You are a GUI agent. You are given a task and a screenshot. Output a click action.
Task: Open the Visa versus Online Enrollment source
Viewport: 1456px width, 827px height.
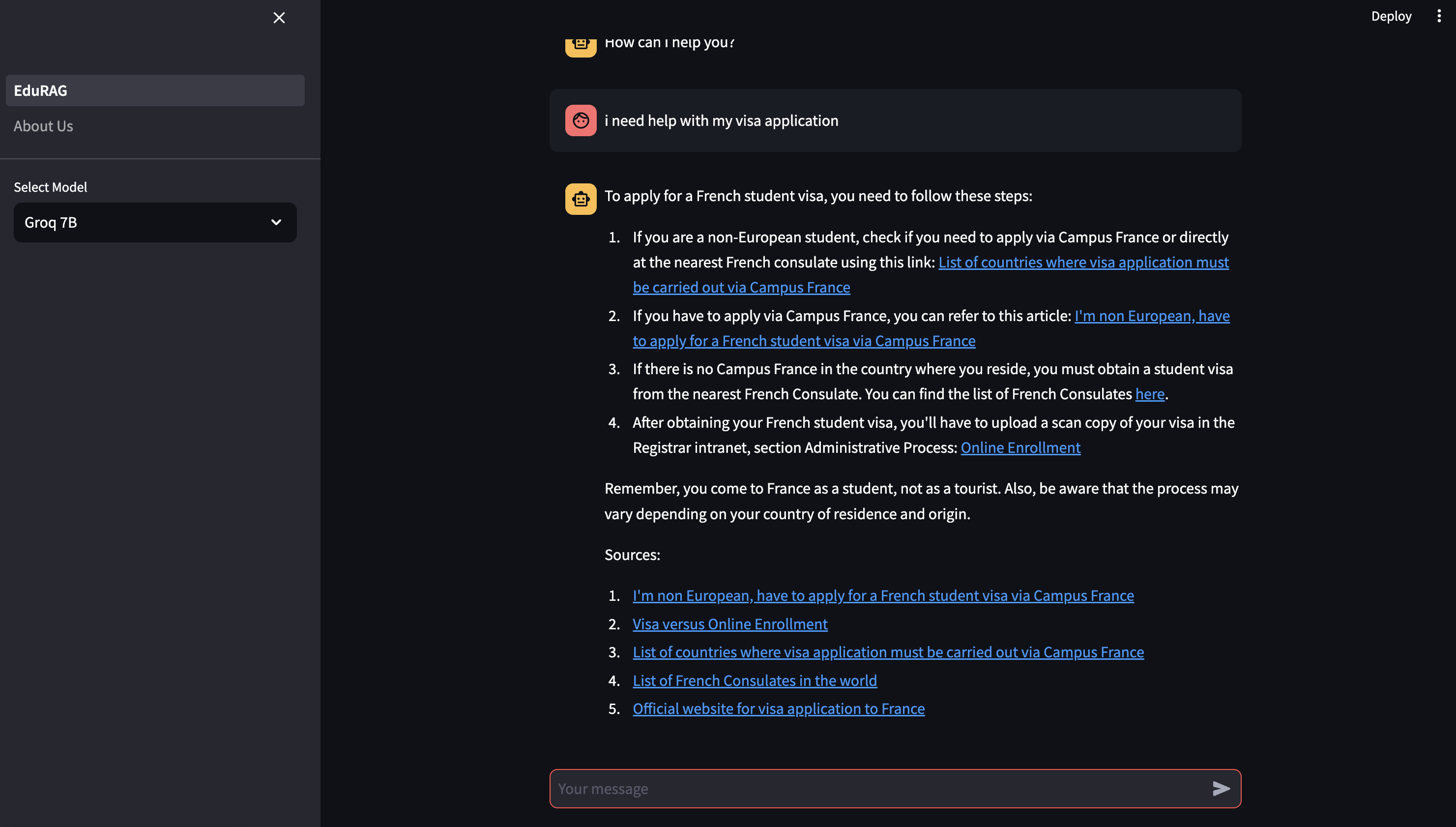[x=729, y=623]
